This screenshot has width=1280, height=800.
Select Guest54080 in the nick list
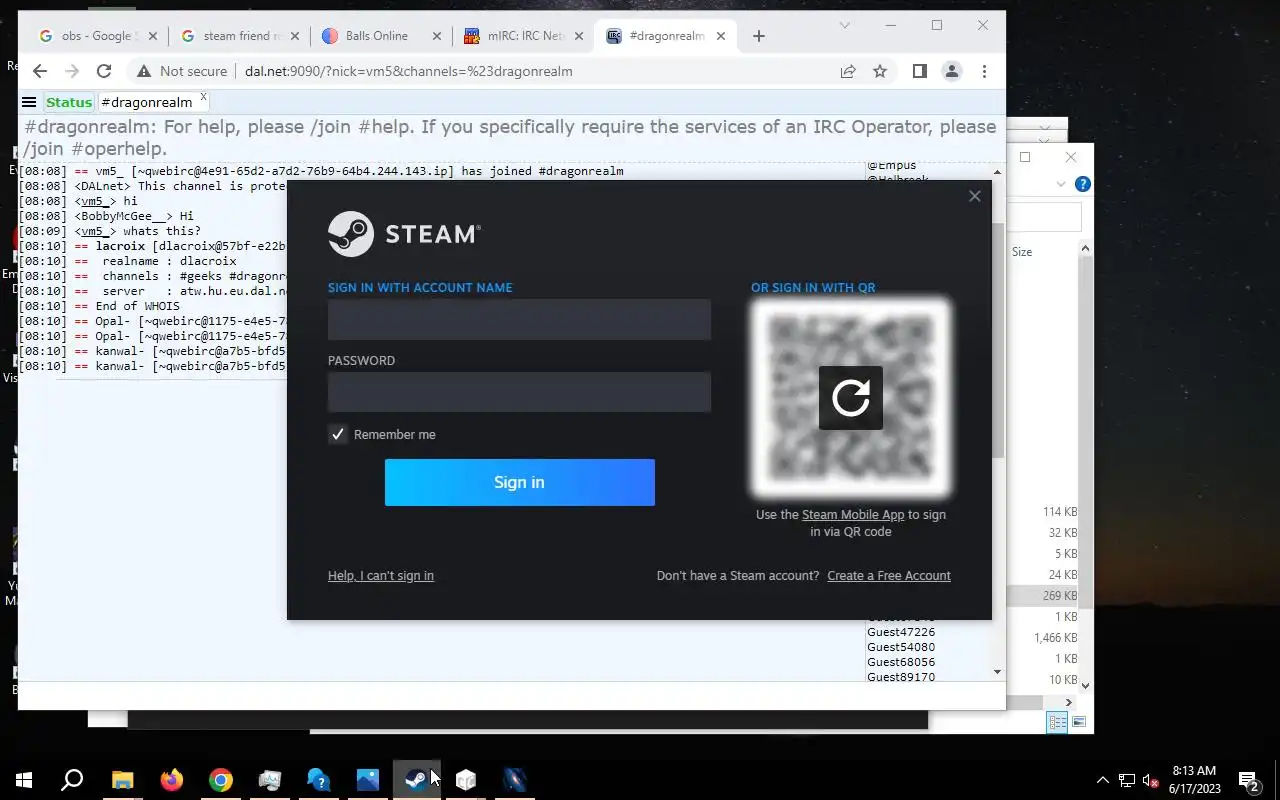901,647
